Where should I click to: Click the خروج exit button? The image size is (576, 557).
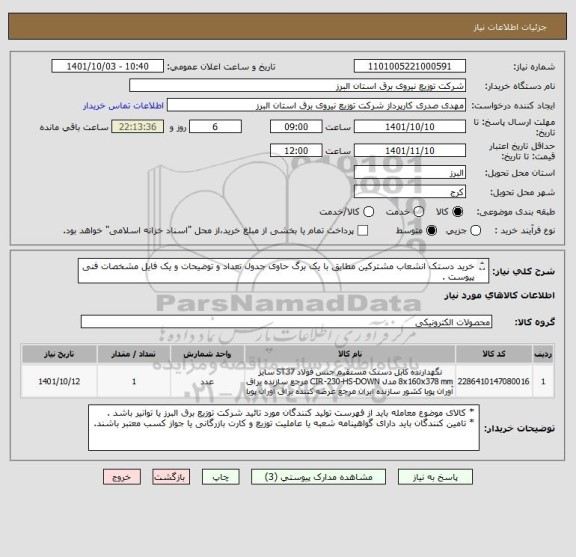[x=122, y=477]
